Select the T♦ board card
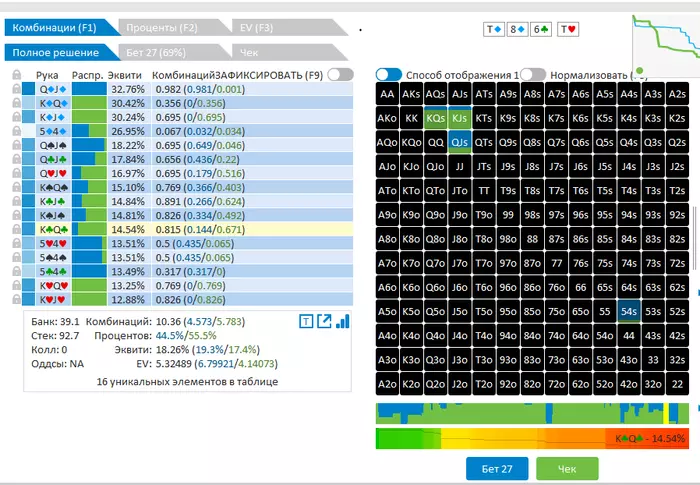Screen dimensions: 700x485 (x=494, y=29)
